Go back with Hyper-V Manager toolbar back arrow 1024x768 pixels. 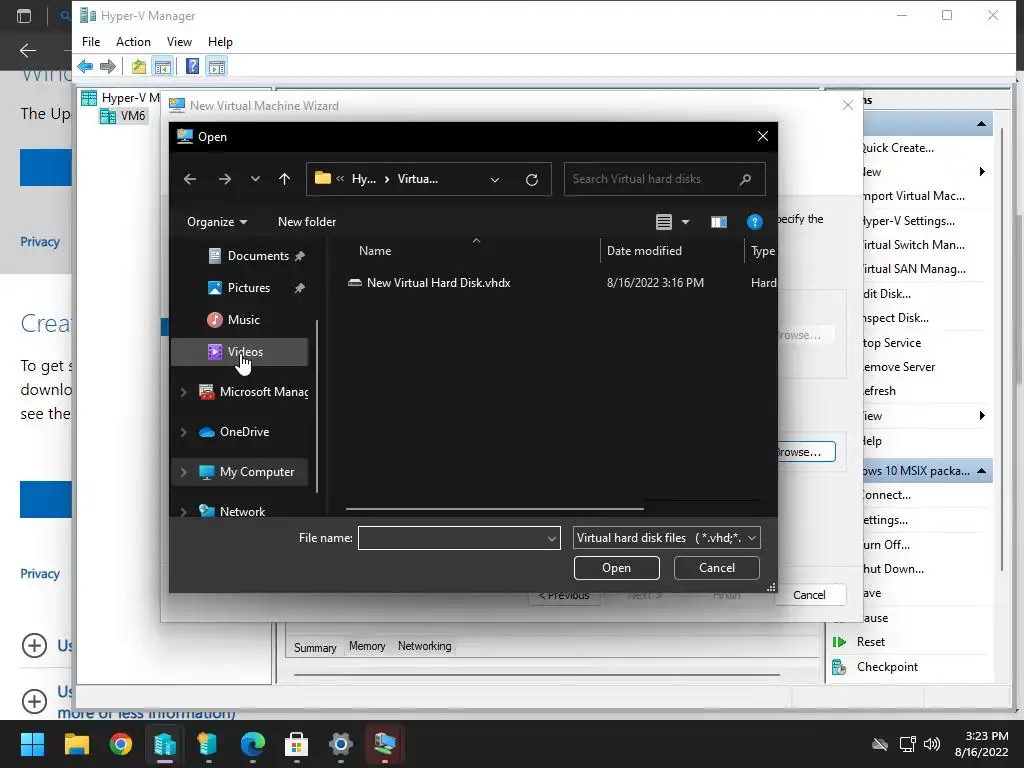tap(85, 66)
